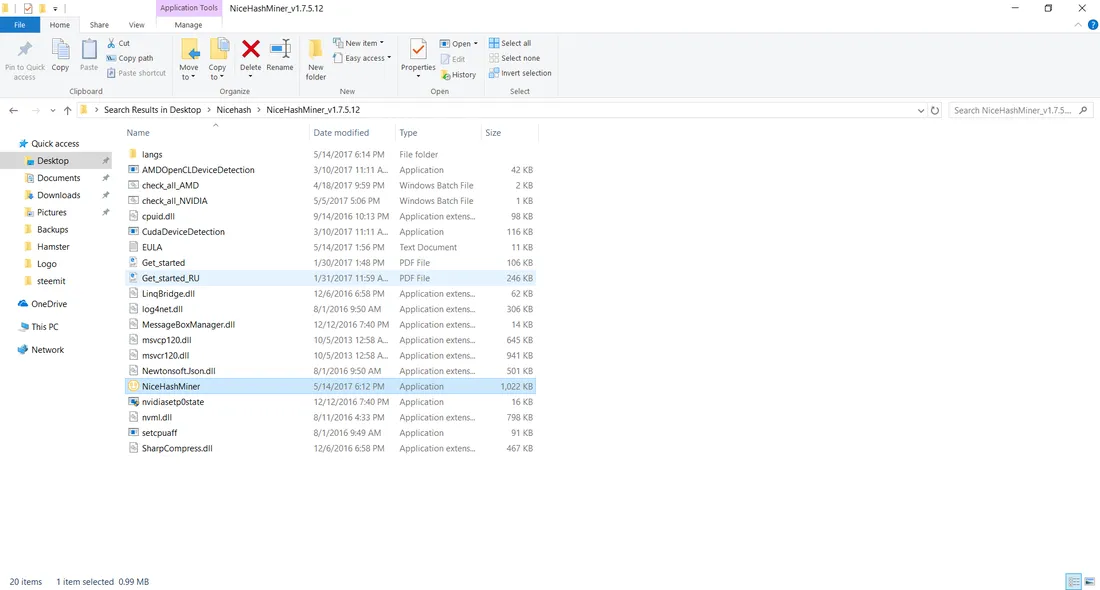Viewport: 1100px width, 590px height.
Task: Open the Easy access dropdown
Action: 362,58
